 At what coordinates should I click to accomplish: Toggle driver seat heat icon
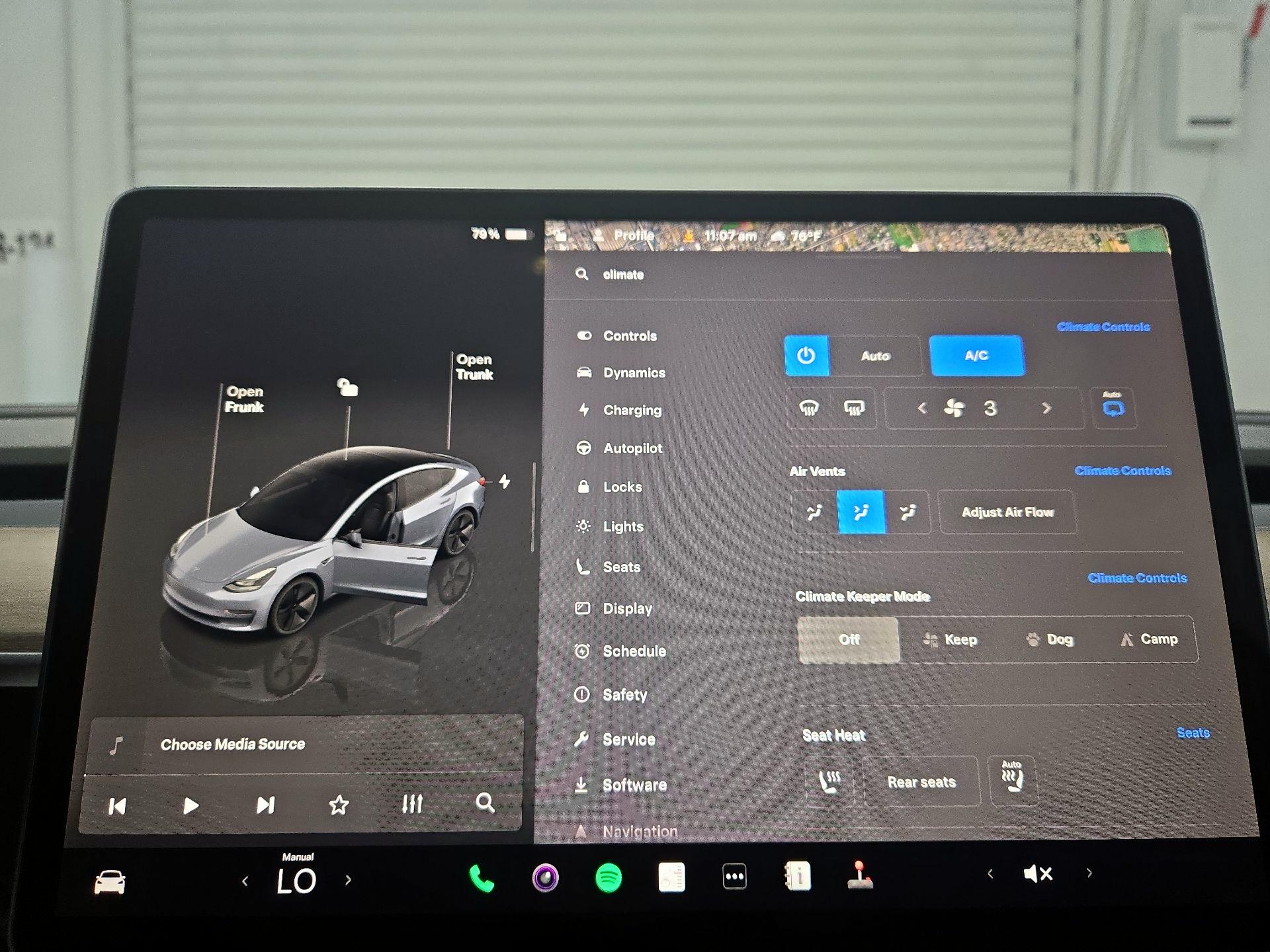(x=829, y=781)
